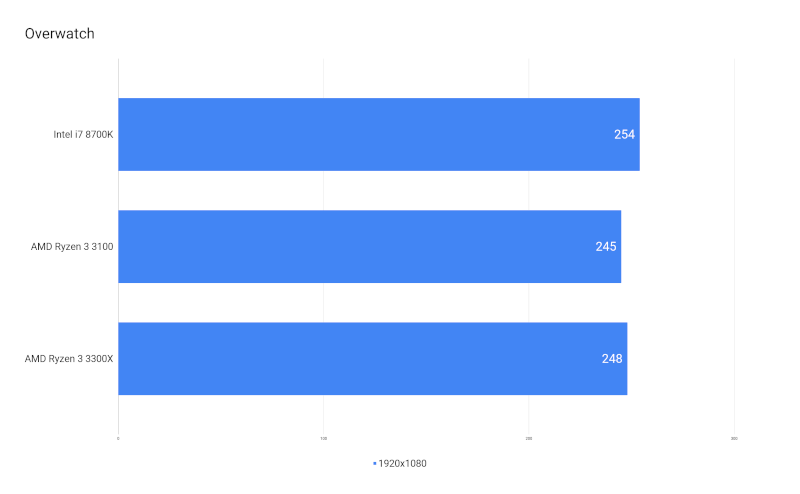800x494 pixels.
Task: Click the white gap between top two bars
Action: [379, 190]
